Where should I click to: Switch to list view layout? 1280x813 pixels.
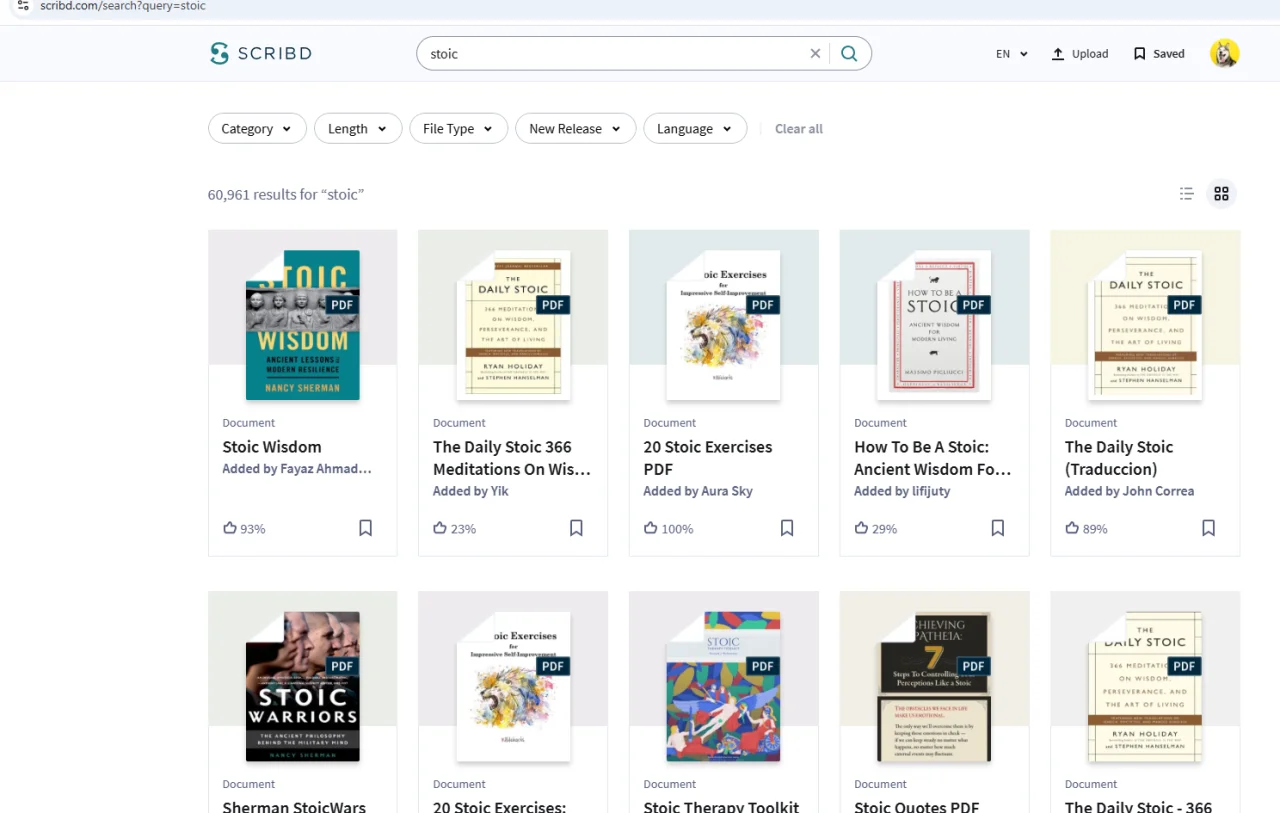click(x=1187, y=194)
